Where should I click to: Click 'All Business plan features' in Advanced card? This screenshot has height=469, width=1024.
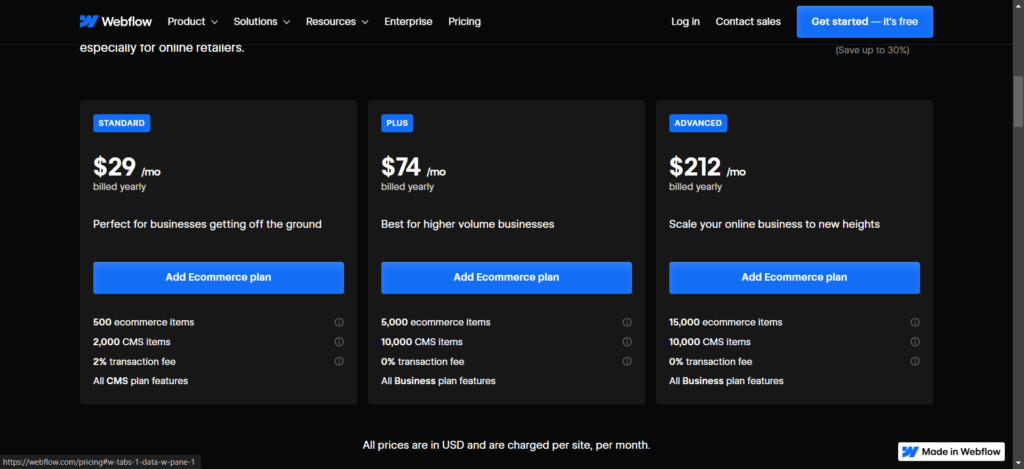click(x=726, y=381)
